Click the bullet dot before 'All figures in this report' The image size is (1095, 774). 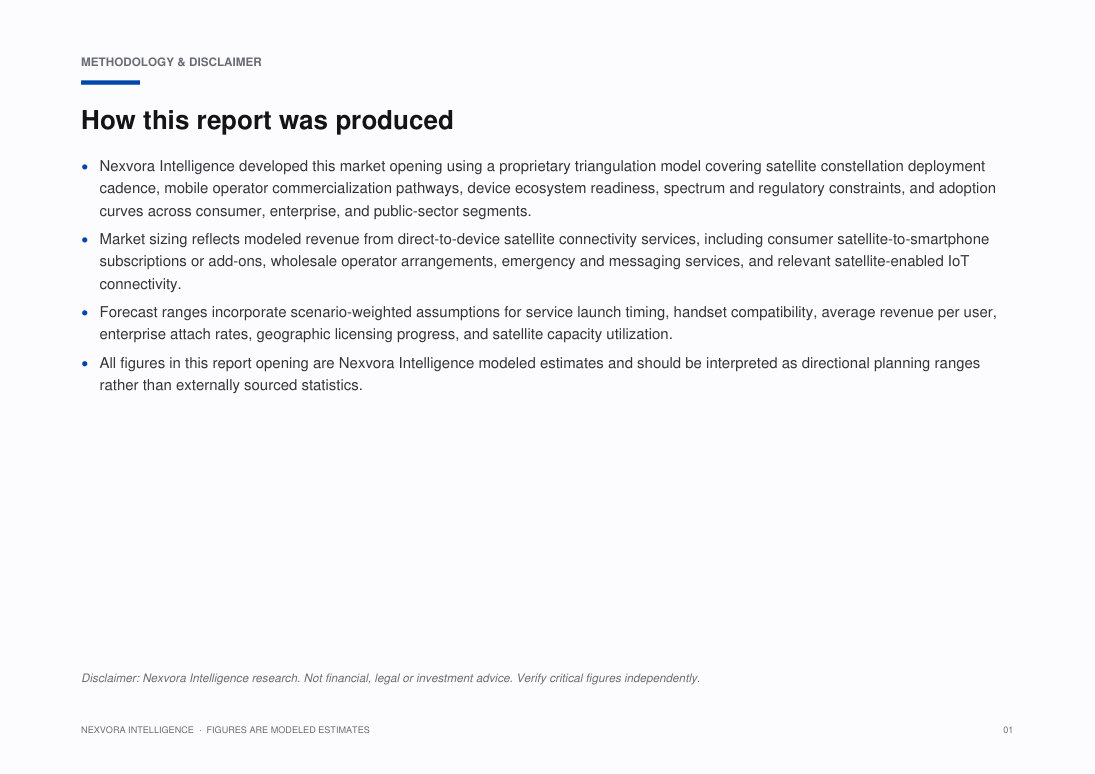pos(85,363)
